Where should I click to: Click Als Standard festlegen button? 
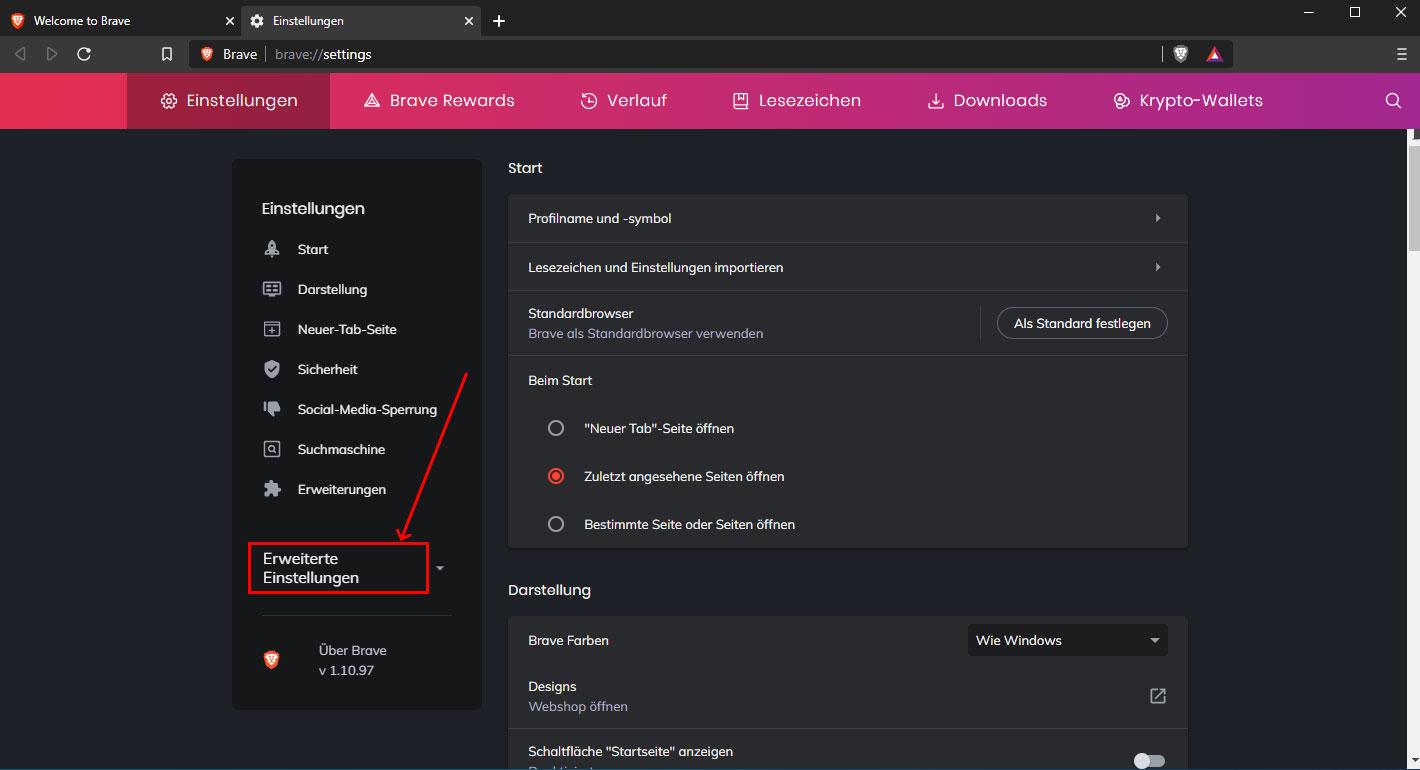[1082, 323]
